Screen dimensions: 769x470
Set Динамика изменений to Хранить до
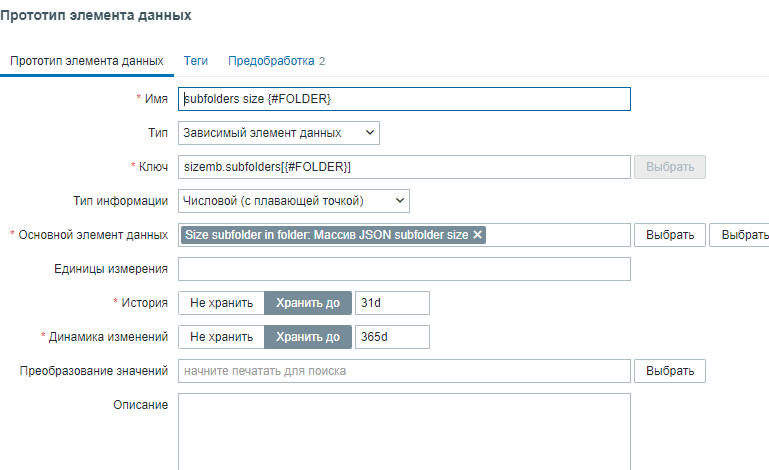pos(308,337)
